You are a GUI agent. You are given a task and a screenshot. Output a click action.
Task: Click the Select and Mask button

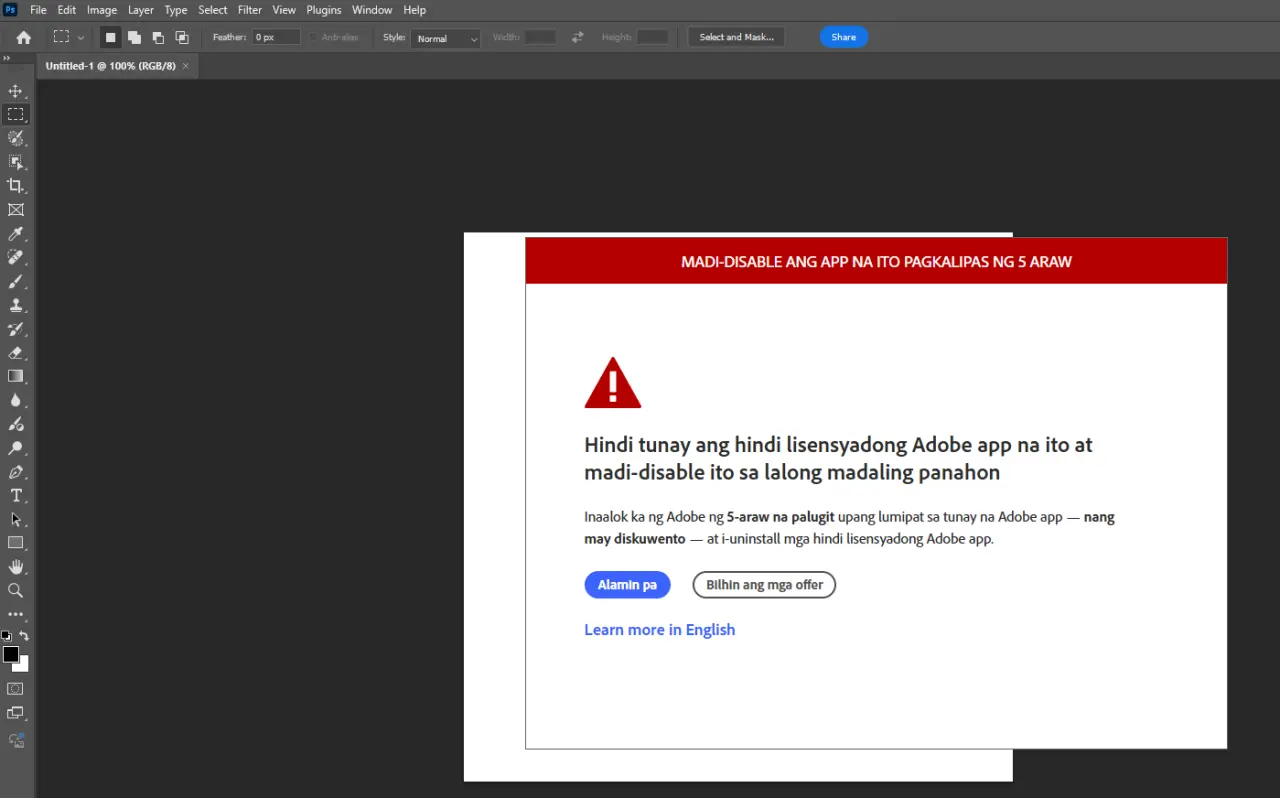pyautogui.click(x=737, y=37)
